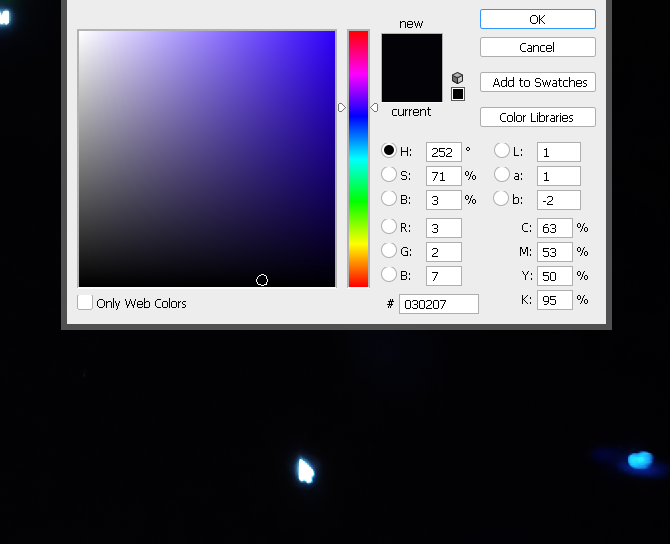Click inside the saturation-brightness color field
Image resolution: width=670 pixels, height=544 pixels.
pos(207,159)
